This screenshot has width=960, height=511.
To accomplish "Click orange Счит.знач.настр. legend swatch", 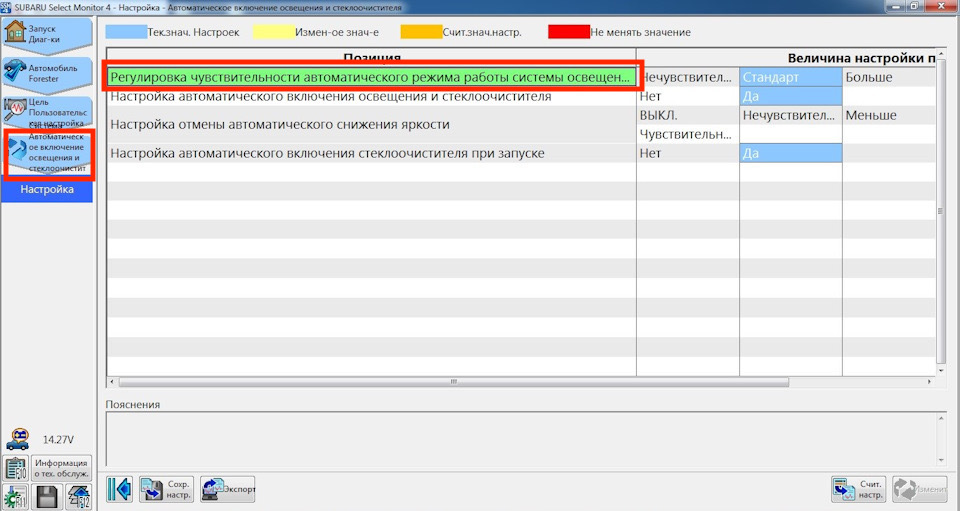I will (421, 32).
